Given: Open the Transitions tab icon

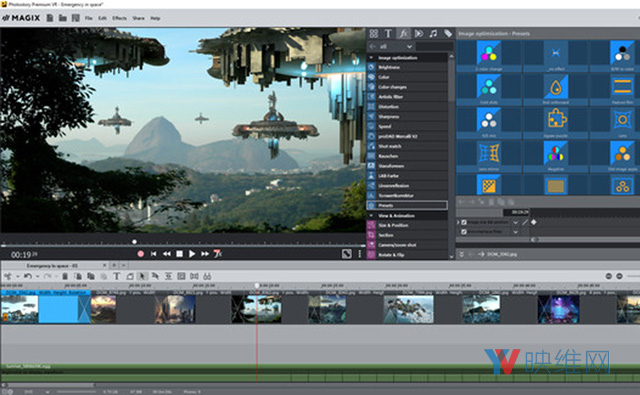Looking at the screenshot, I should 419,34.
